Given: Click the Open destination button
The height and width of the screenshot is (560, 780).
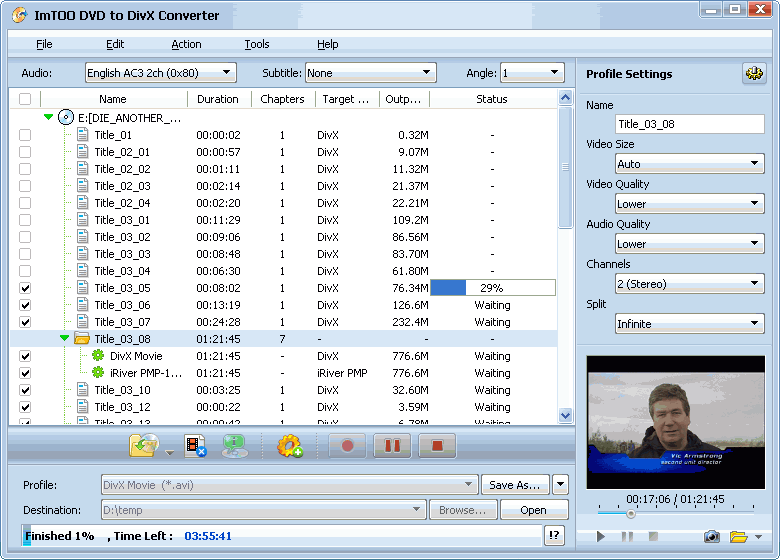Looking at the screenshot, I should [x=534, y=510].
